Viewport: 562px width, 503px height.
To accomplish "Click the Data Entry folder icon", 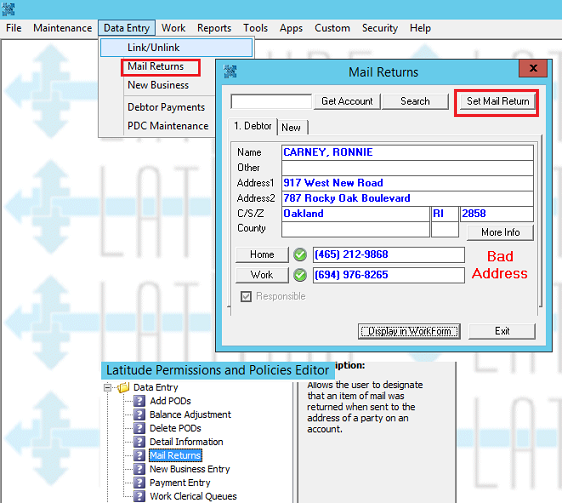I will [x=123, y=387].
